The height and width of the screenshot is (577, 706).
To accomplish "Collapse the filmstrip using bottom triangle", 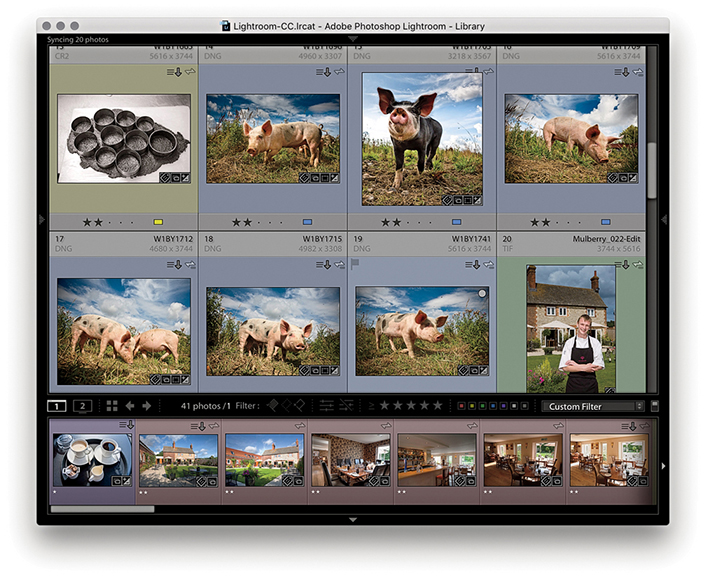I will click(x=353, y=520).
